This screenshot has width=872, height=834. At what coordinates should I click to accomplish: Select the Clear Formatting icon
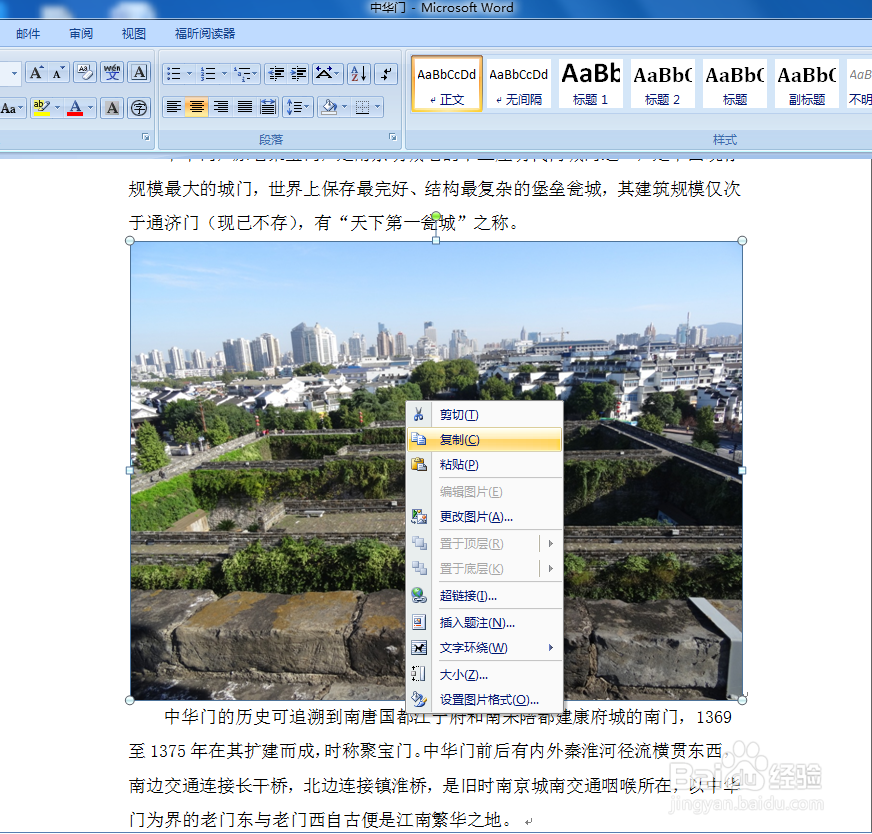tap(85, 71)
